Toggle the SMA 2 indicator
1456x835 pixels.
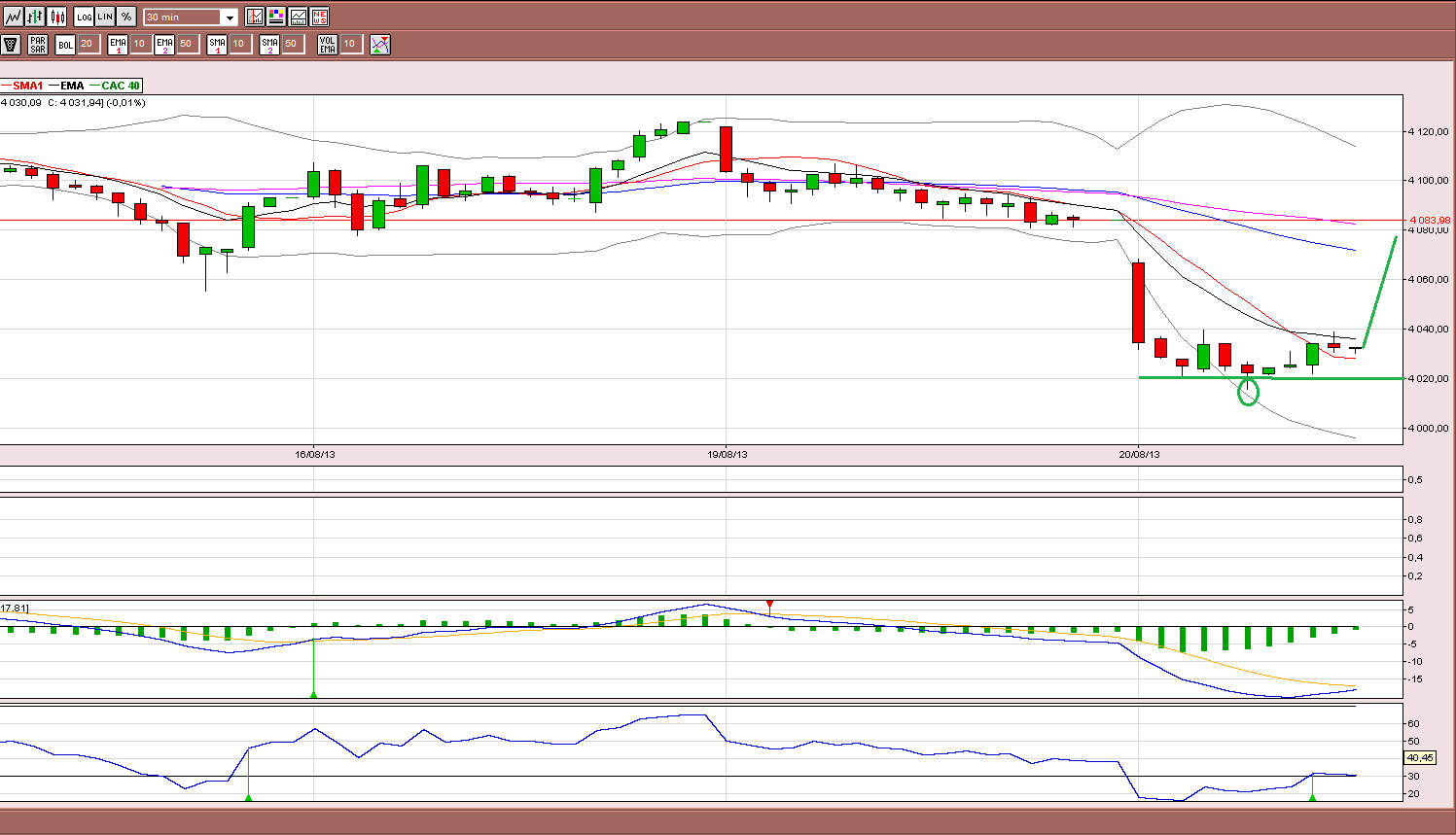coord(269,45)
